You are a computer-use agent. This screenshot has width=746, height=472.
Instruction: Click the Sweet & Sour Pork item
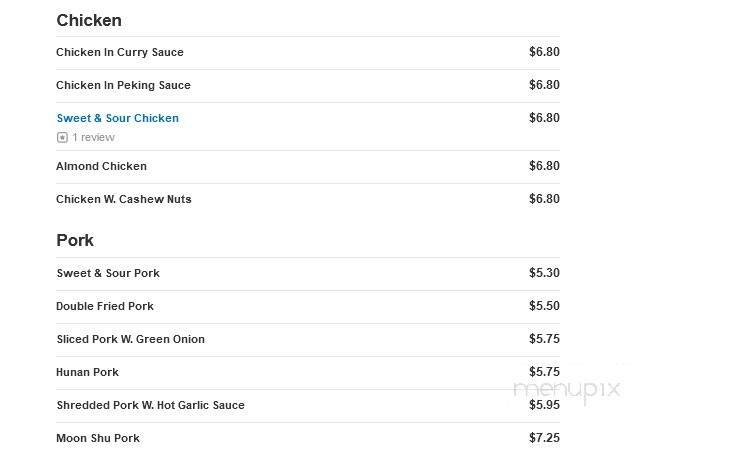tap(108, 273)
